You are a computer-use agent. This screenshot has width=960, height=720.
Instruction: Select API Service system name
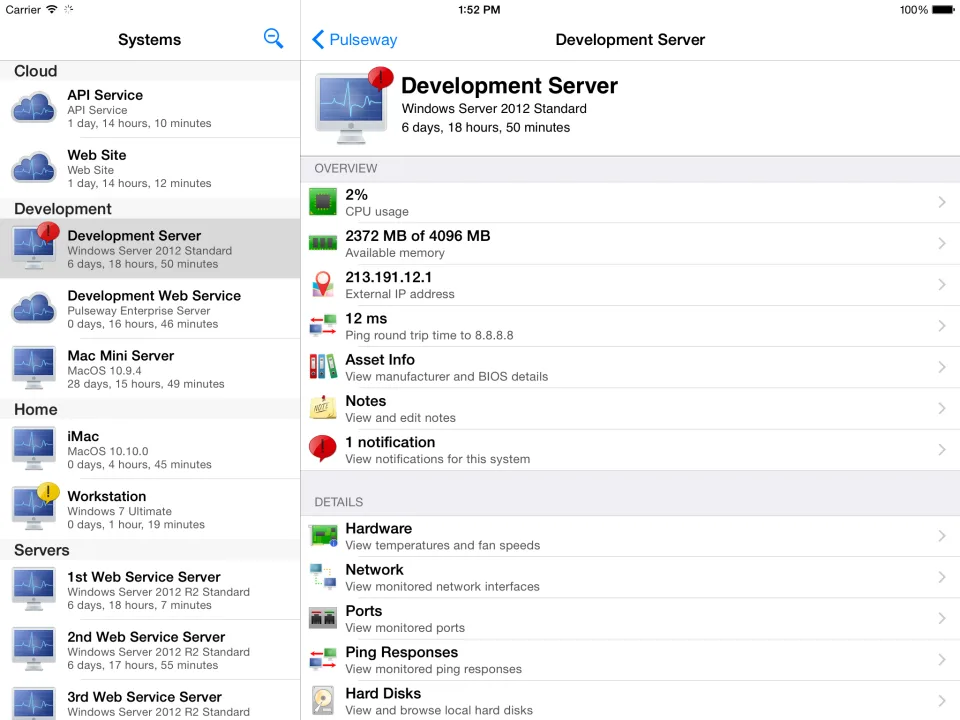tap(105, 95)
